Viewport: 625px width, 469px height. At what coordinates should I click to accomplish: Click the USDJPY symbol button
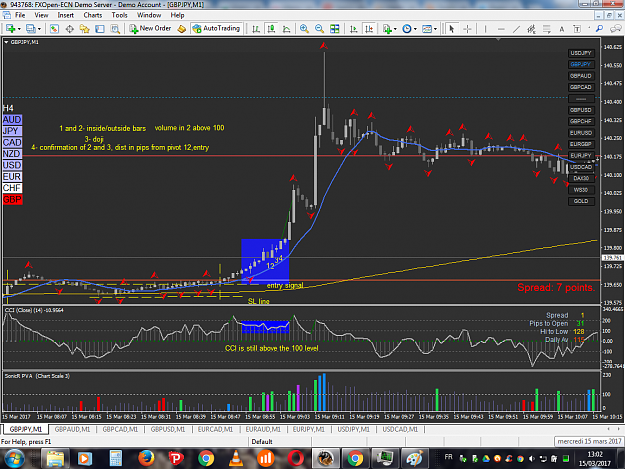point(581,53)
